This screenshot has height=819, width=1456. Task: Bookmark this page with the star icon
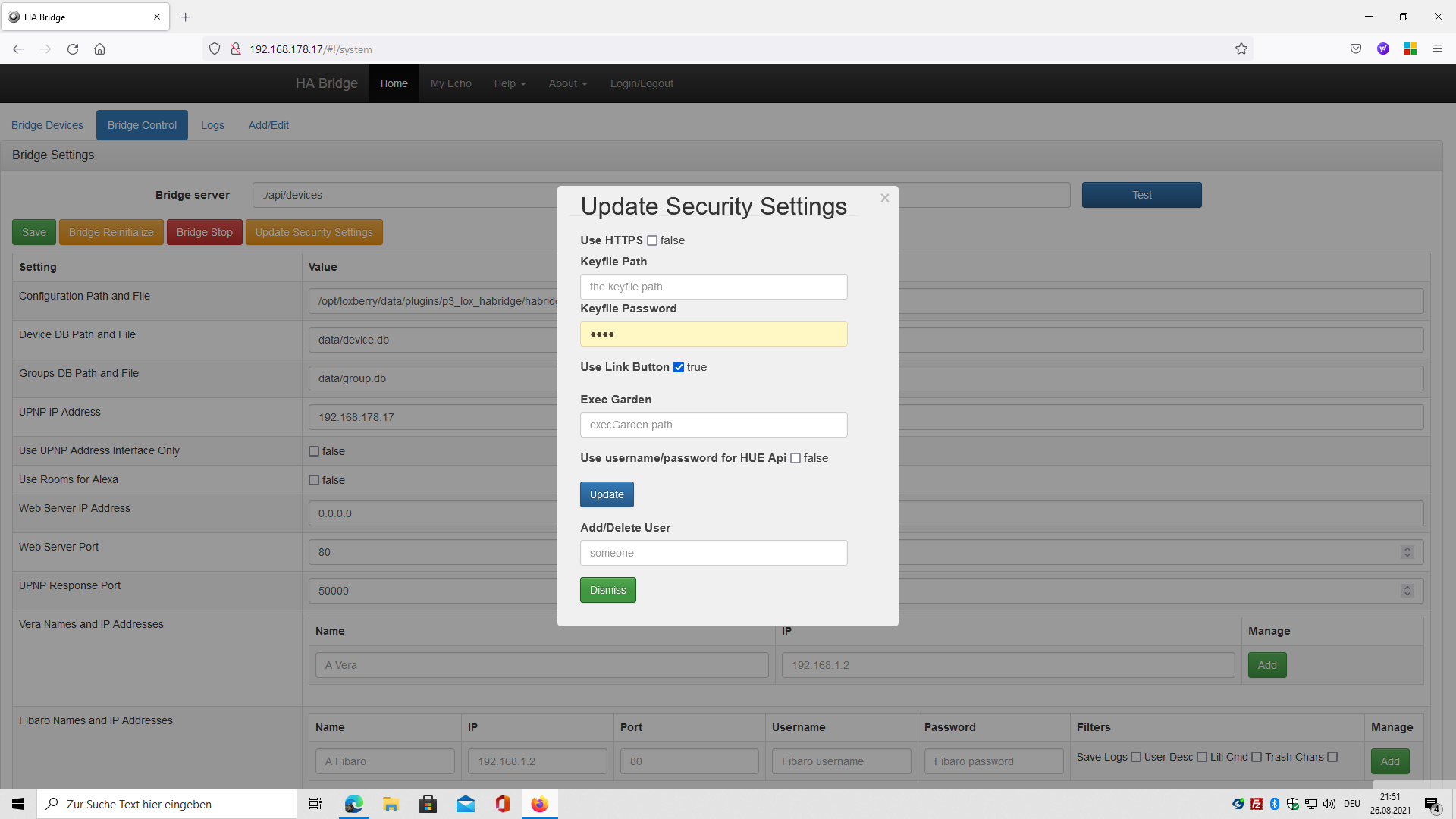click(1241, 49)
